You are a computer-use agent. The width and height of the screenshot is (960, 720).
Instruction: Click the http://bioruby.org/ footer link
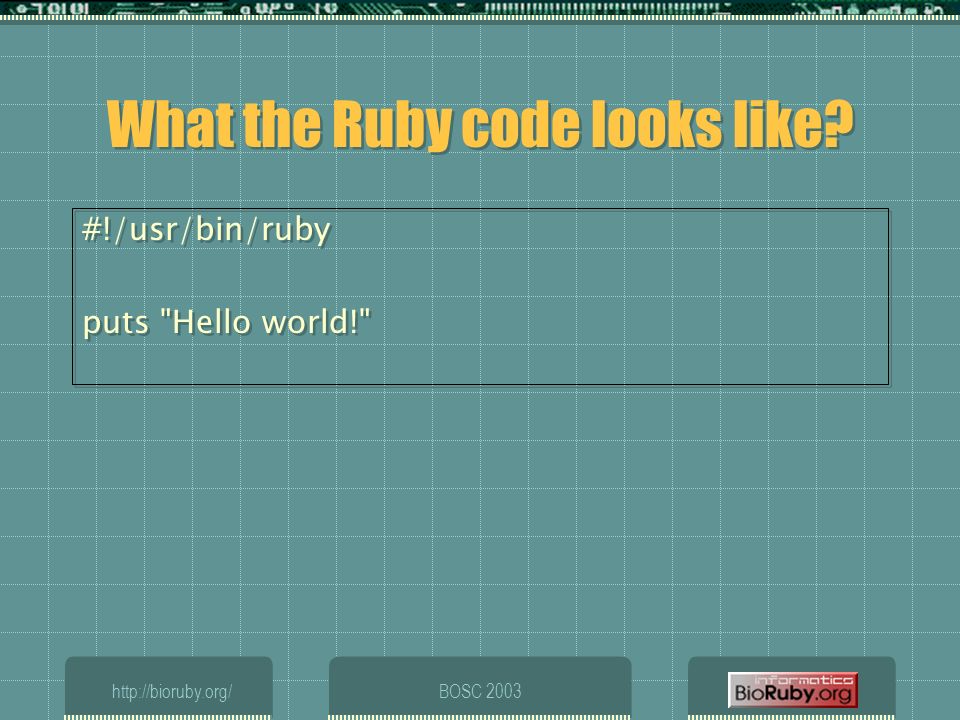point(171,692)
